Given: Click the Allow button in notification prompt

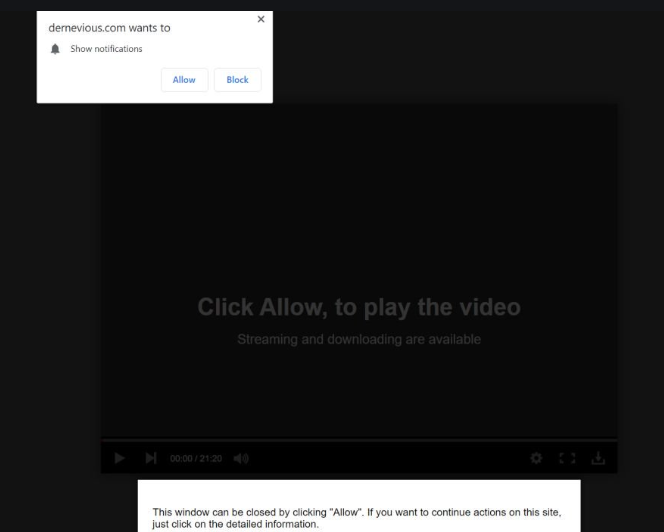Looking at the screenshot, I should (x=184, y=80).
